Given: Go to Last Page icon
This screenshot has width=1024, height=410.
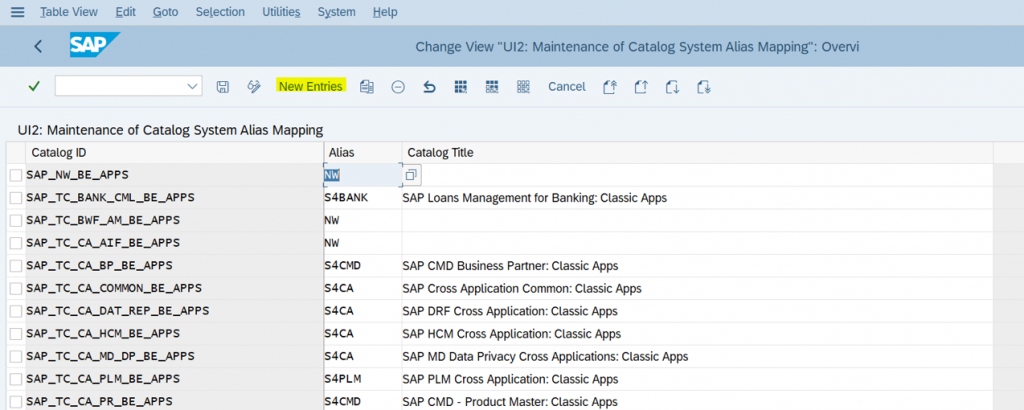Looking at the screenshot, I should click(x=704, y=87).
